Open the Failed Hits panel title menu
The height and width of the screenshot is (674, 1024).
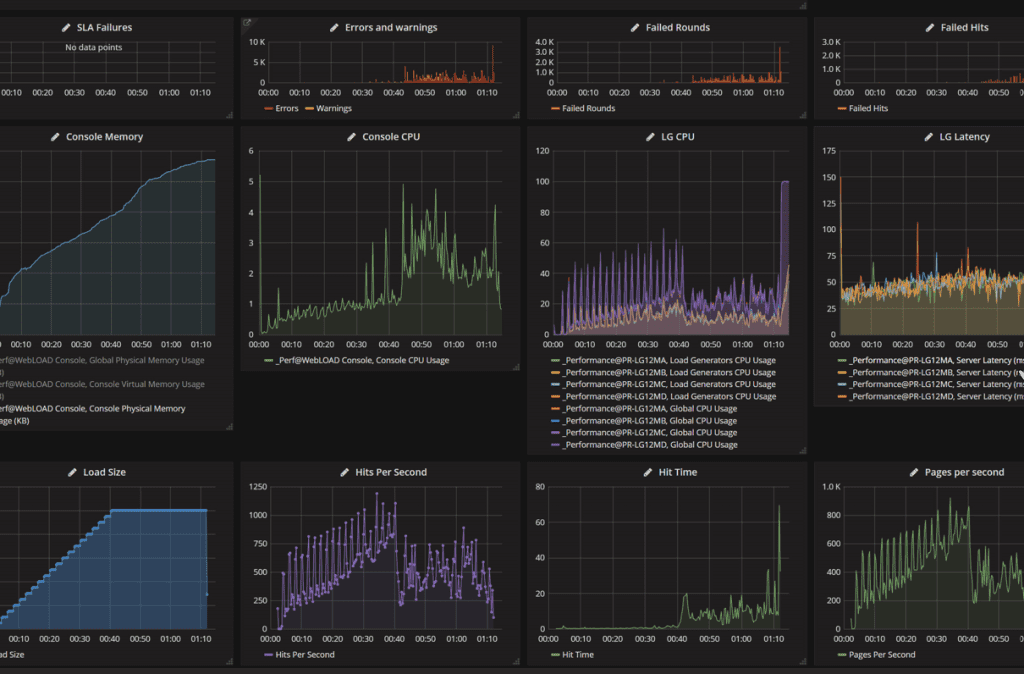point(964,28)
